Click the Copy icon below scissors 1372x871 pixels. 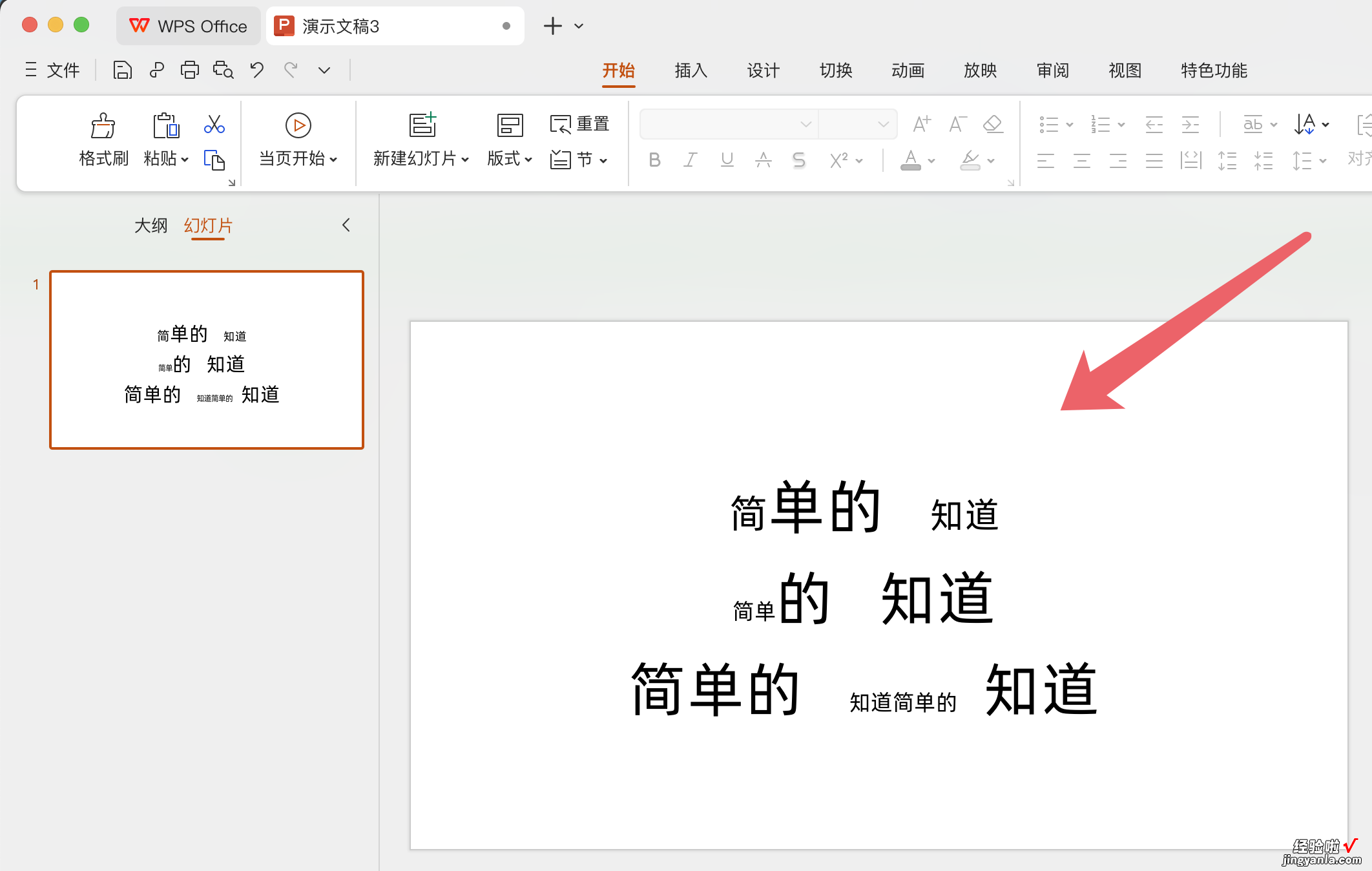[x=214, y=160]
